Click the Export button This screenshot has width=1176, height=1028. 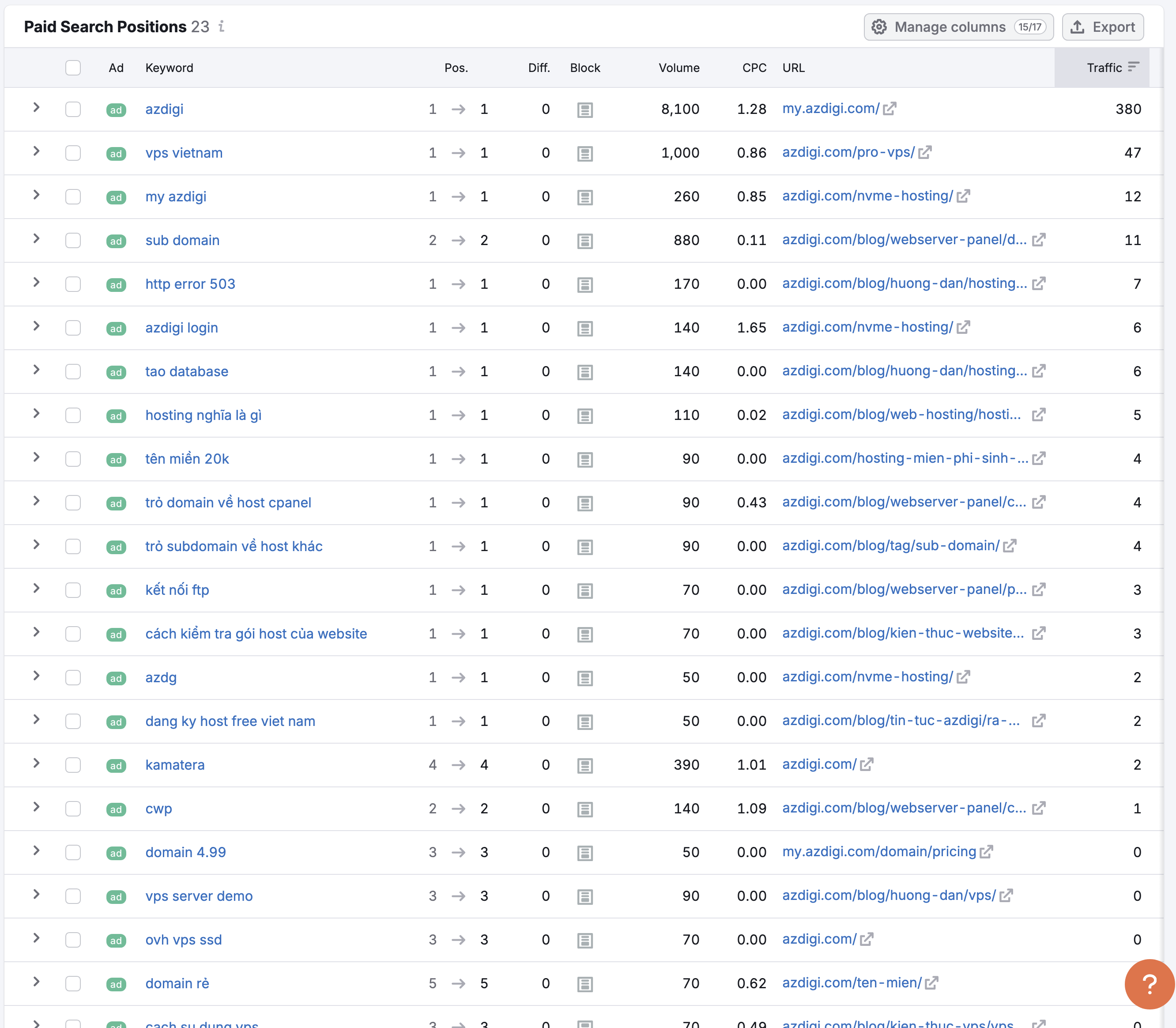(1103, 27)
